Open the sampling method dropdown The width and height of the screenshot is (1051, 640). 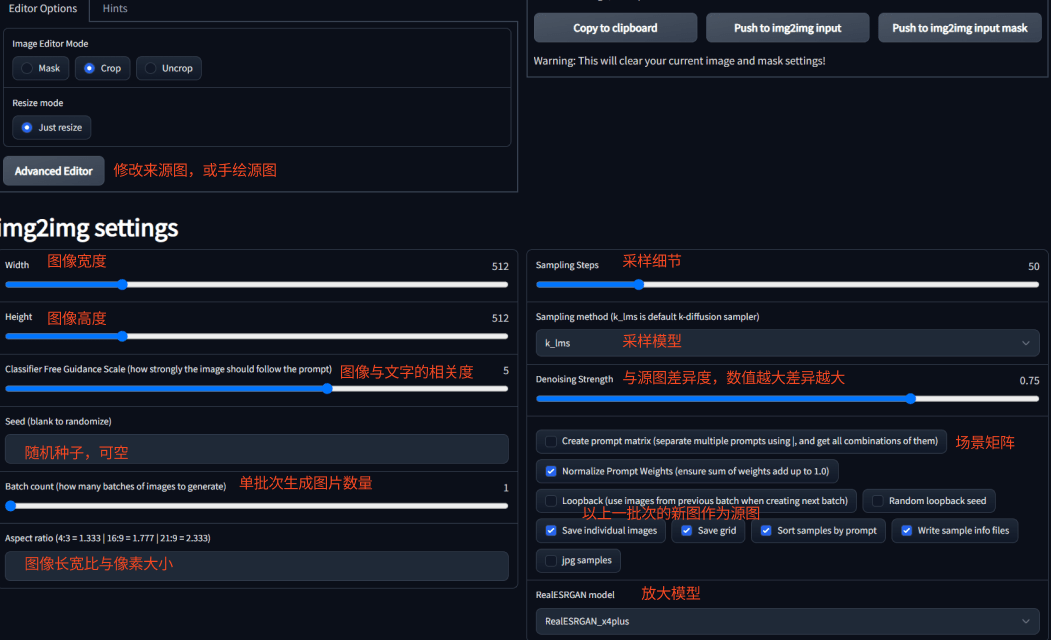[x=787, y=341]
